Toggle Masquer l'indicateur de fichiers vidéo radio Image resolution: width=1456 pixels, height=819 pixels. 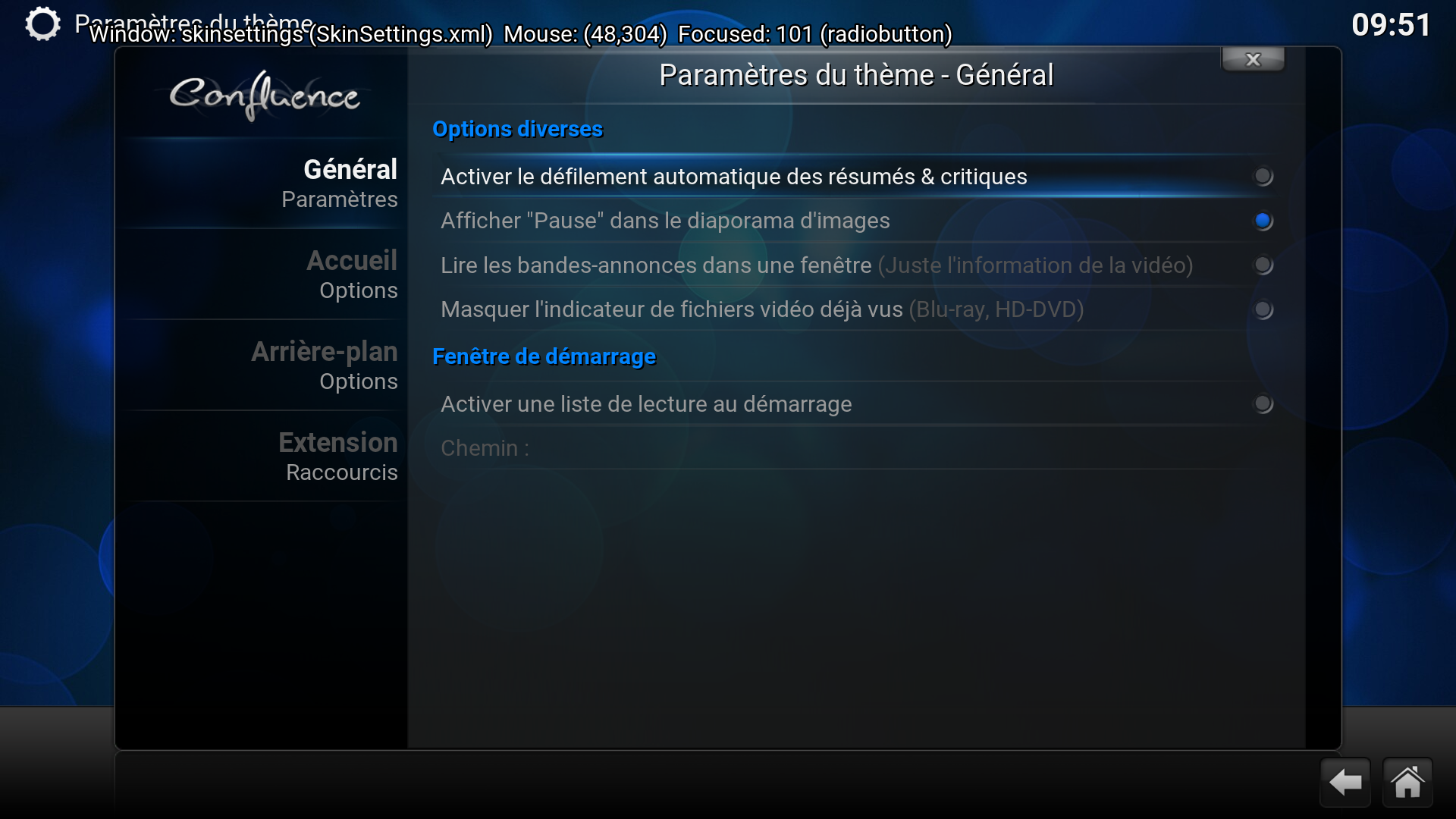click(1263, 309)
